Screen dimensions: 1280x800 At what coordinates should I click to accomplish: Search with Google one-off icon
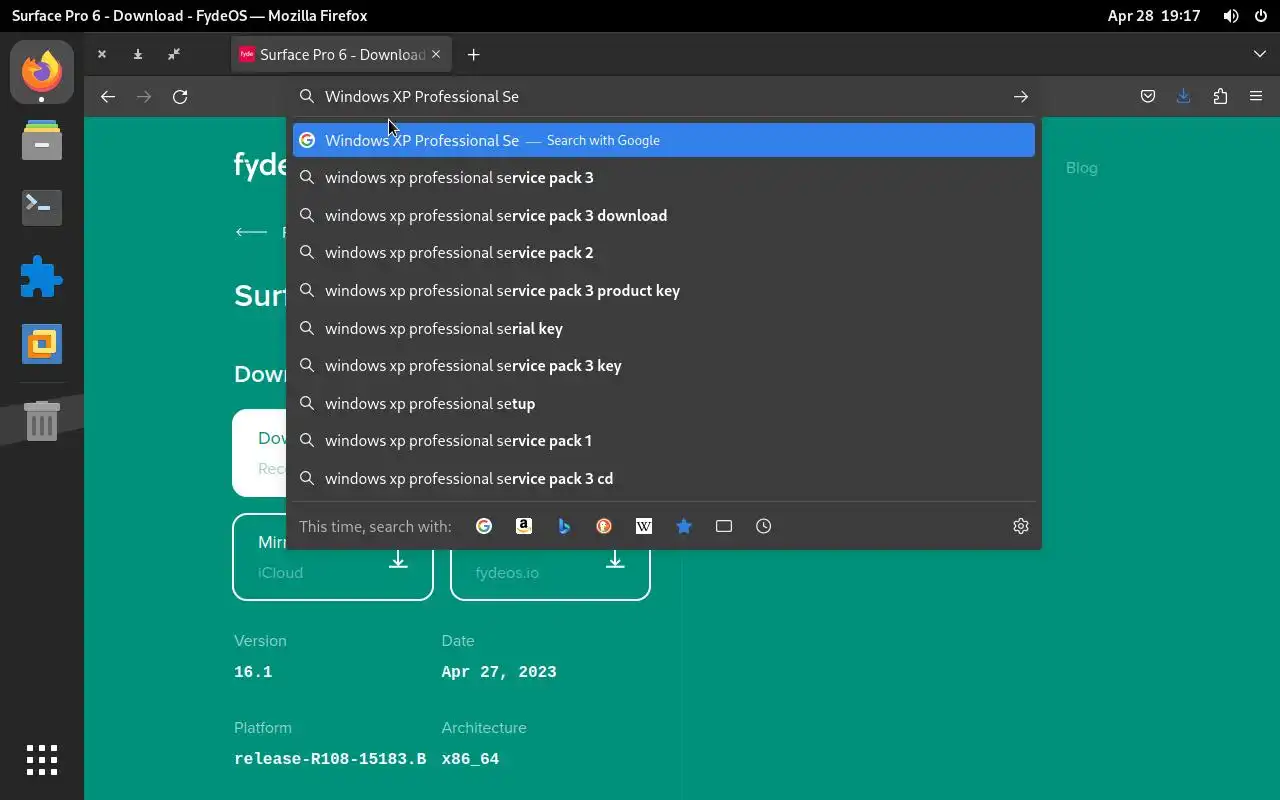click(x=484, y=526)
